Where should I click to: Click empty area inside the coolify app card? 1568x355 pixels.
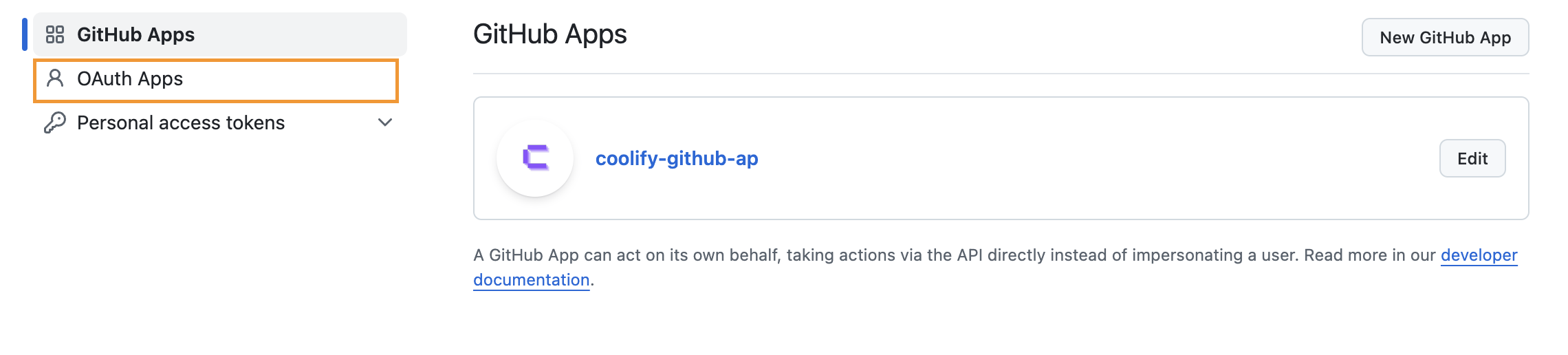click(x=1100, y=158)
